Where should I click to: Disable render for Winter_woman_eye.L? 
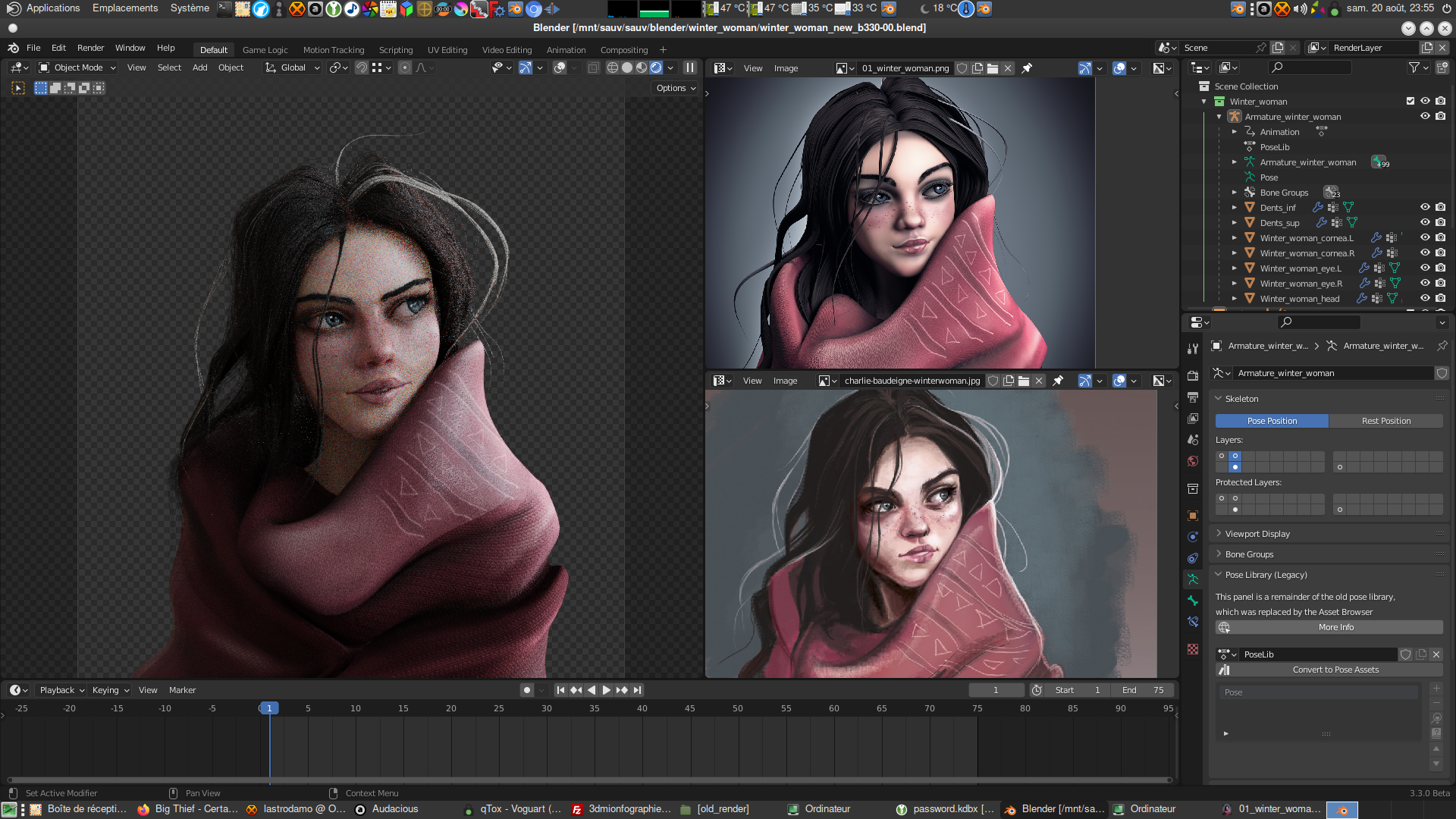click(1440, 268)
